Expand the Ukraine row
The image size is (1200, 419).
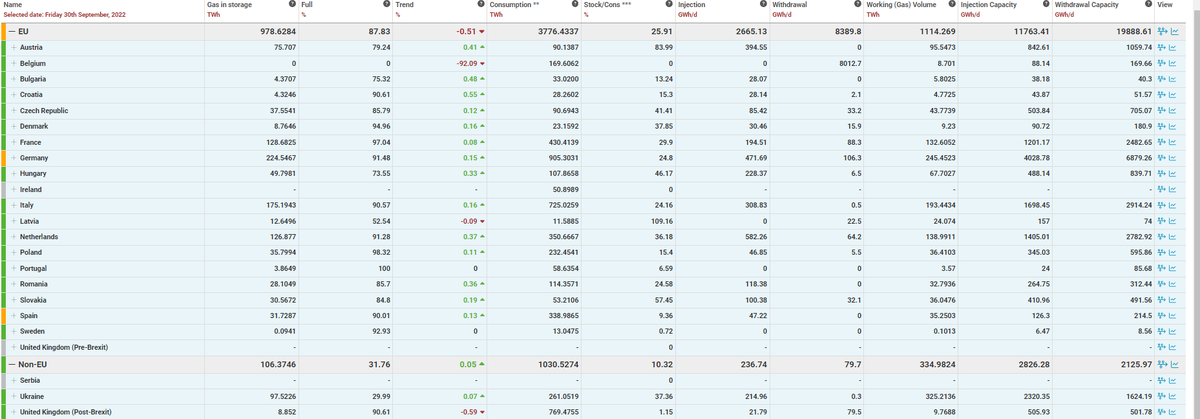click(14, 396)
